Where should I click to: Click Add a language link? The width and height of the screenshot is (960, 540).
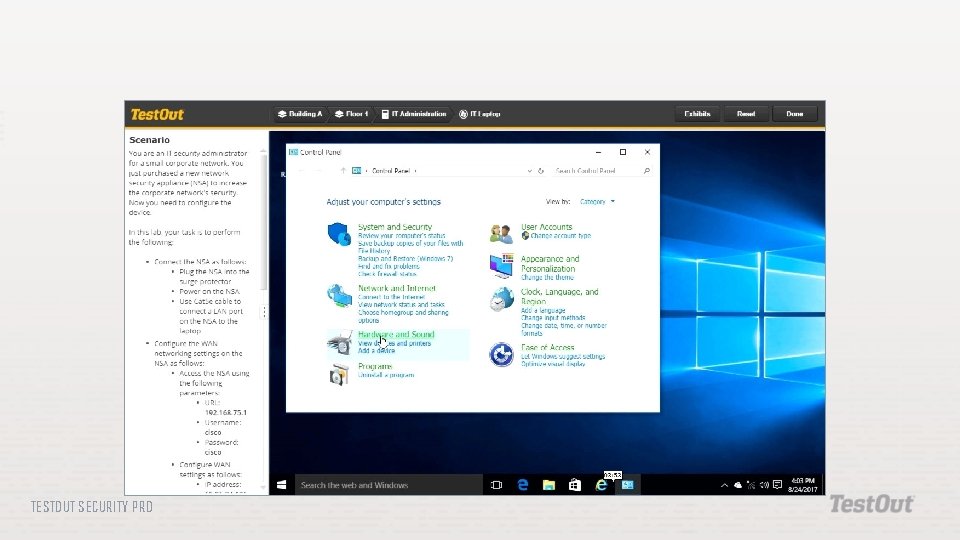click(543, 310)
